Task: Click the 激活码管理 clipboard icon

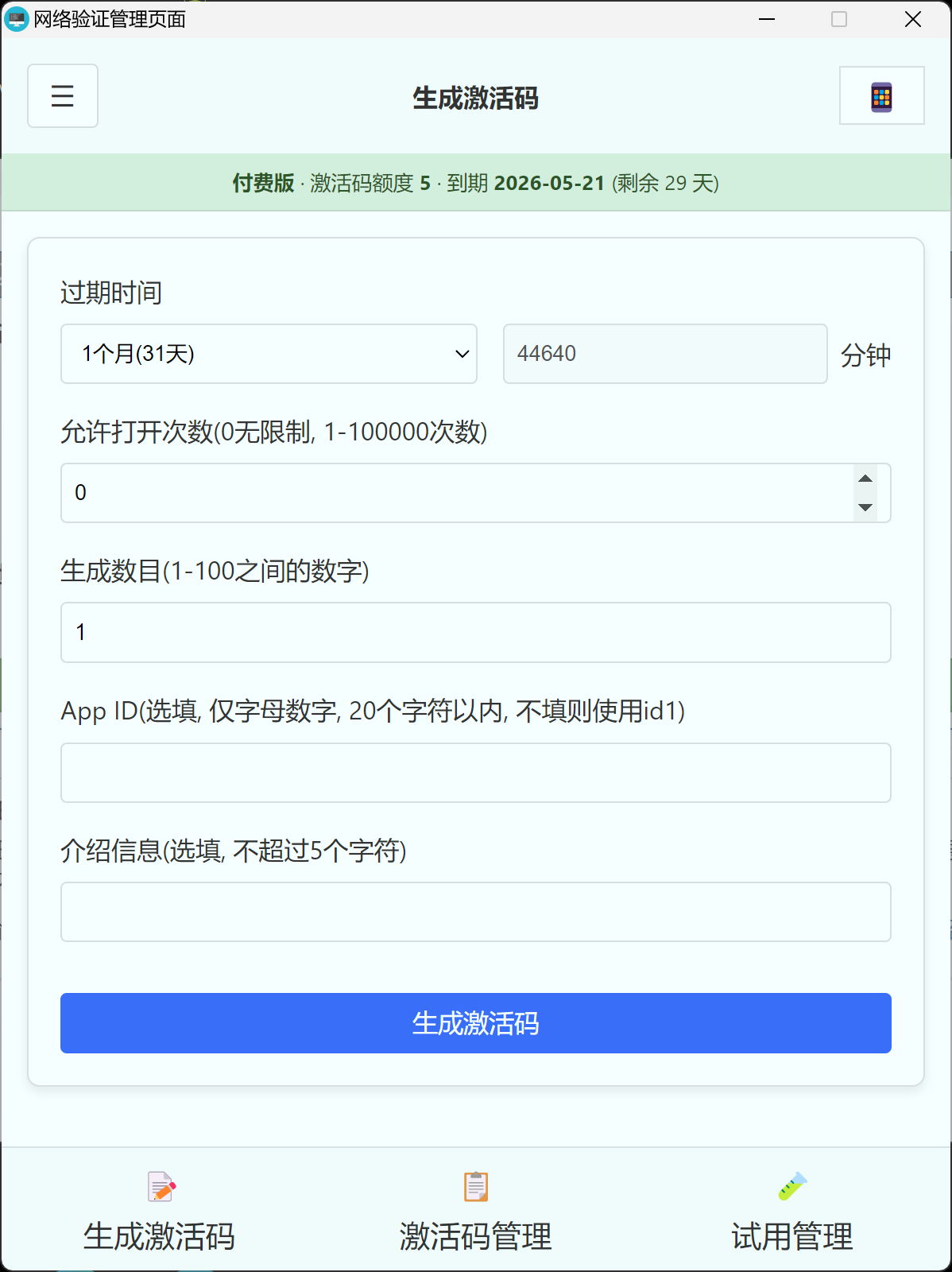Action: (x=476, y=1187)
